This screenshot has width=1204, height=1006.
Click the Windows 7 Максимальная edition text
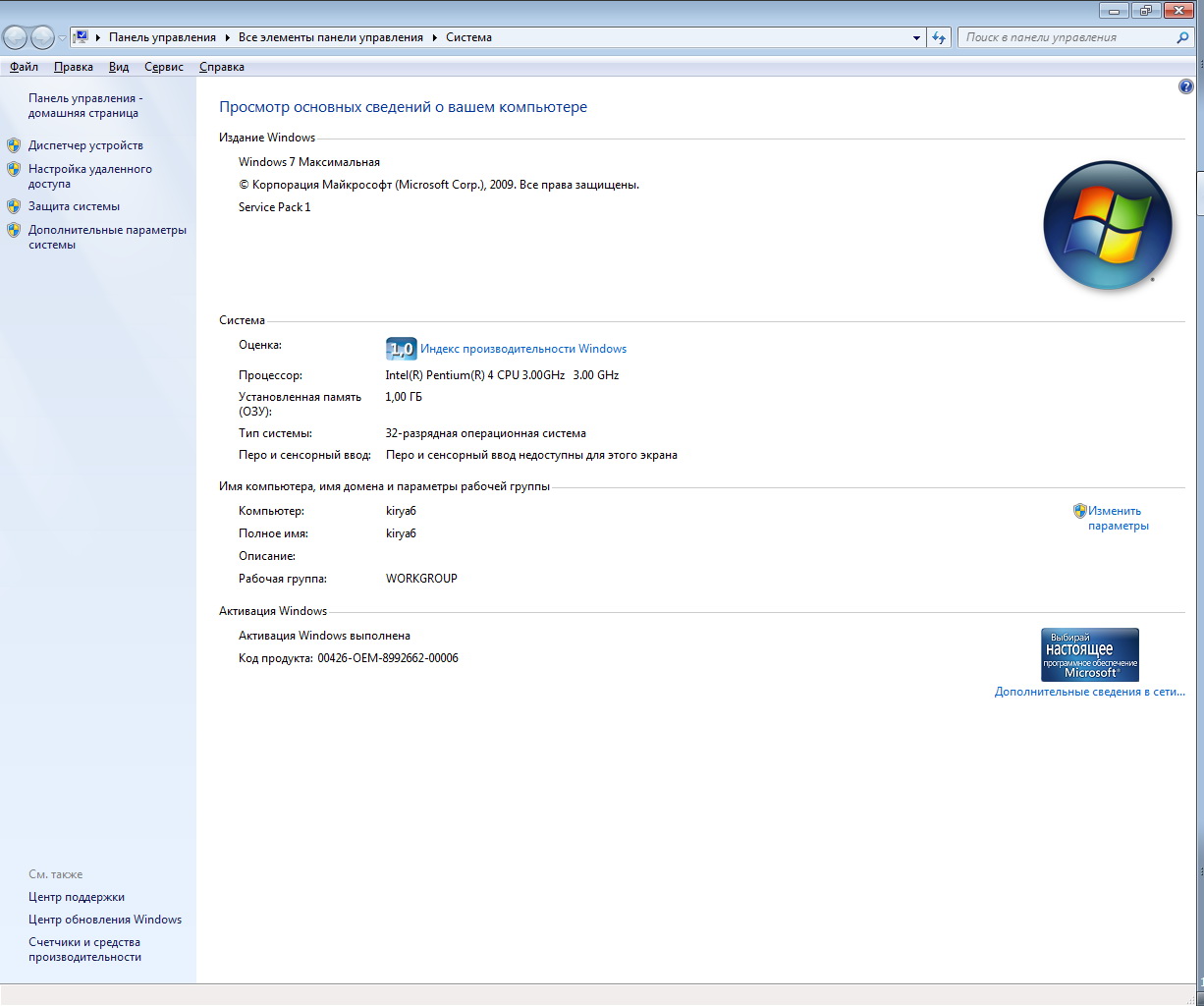click(x=309, y=162)
